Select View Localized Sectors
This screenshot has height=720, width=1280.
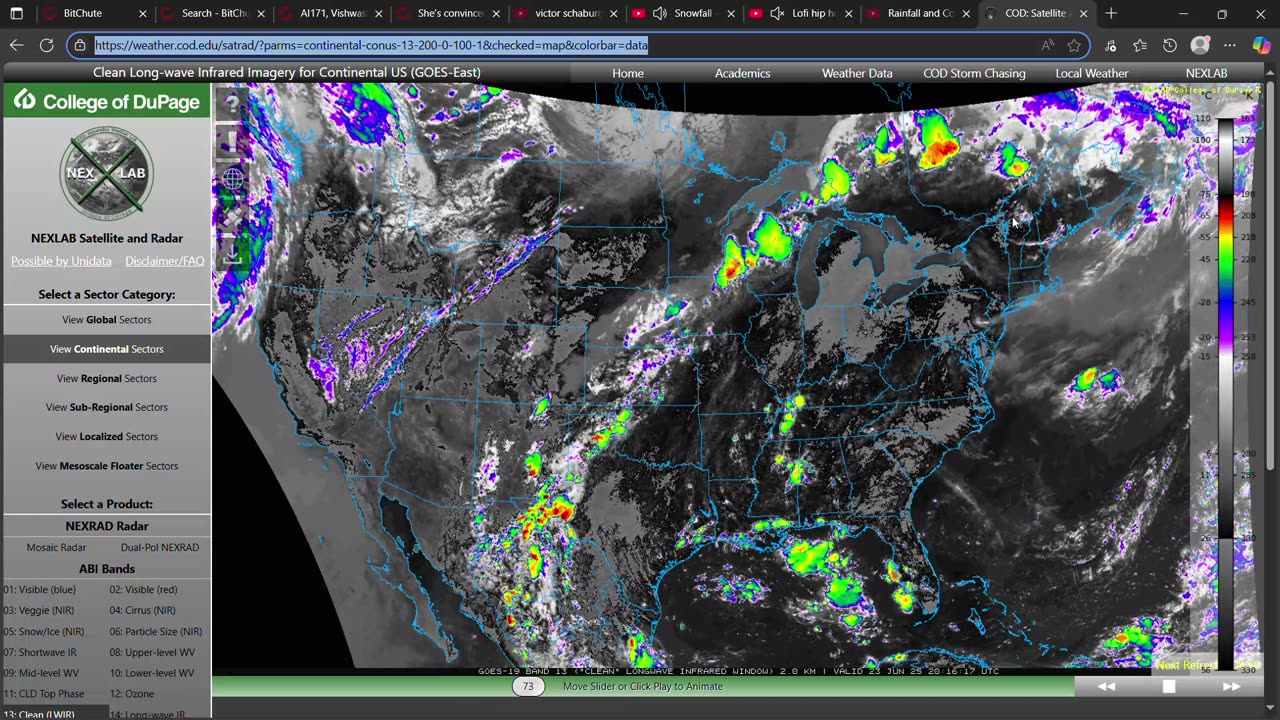click(x=107, y=436)
